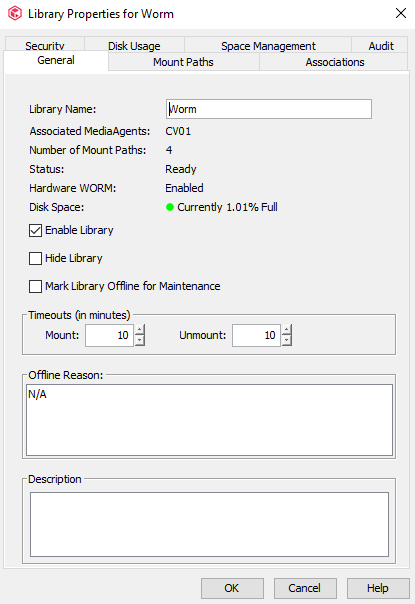Confirm with the OK button
This screenshot has width=415, height=604.
(232, 588)
